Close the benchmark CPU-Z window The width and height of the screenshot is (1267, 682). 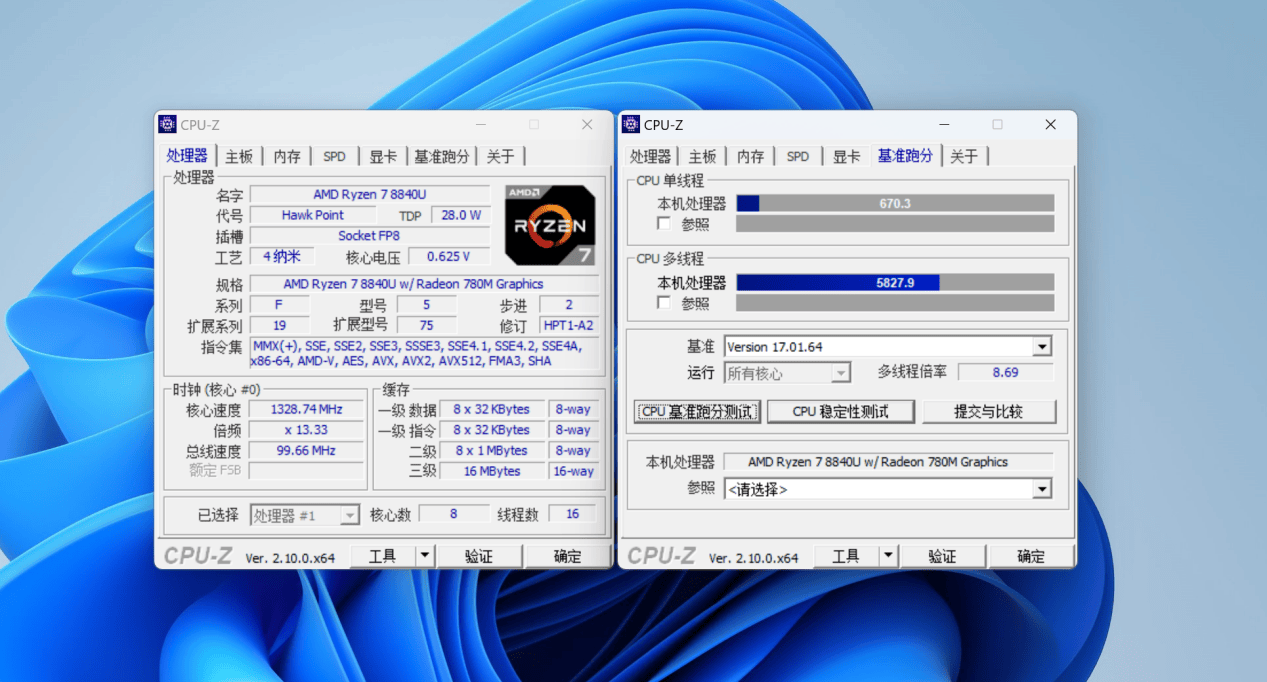pos(1050,124)
